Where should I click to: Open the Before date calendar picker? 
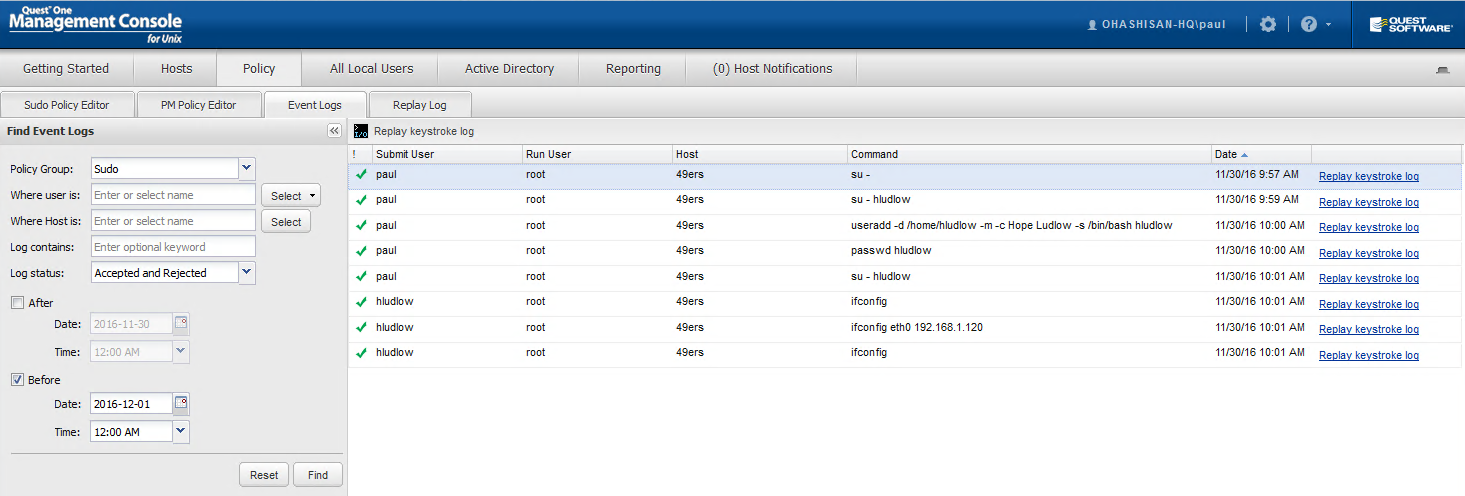coord(181,404)
